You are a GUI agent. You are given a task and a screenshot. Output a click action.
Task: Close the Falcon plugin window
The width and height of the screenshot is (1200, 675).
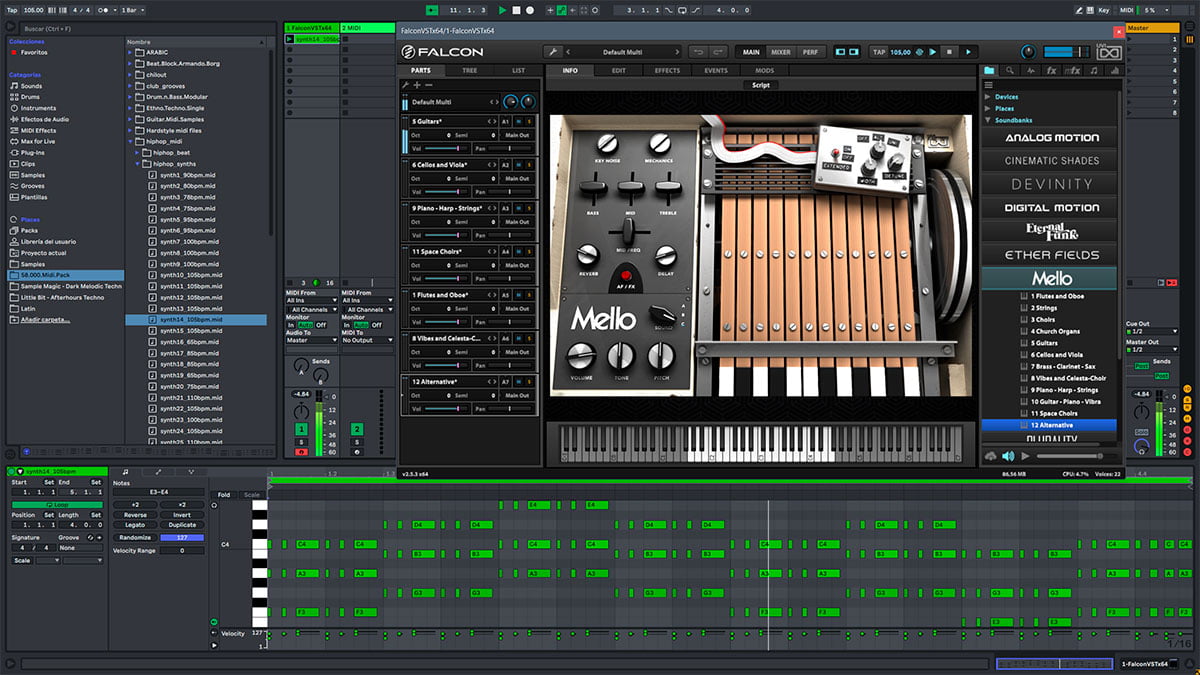pyautogui.click(x=1119, y=30)
